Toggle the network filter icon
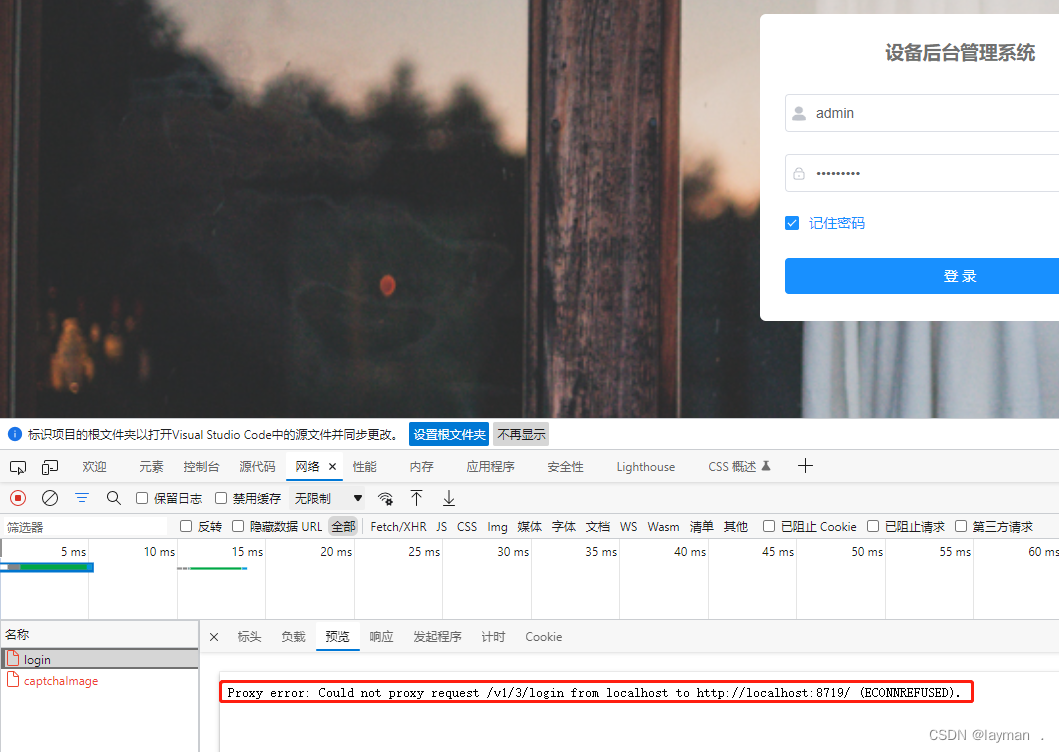Screen dimensions: 1059x752 [82, 499]
